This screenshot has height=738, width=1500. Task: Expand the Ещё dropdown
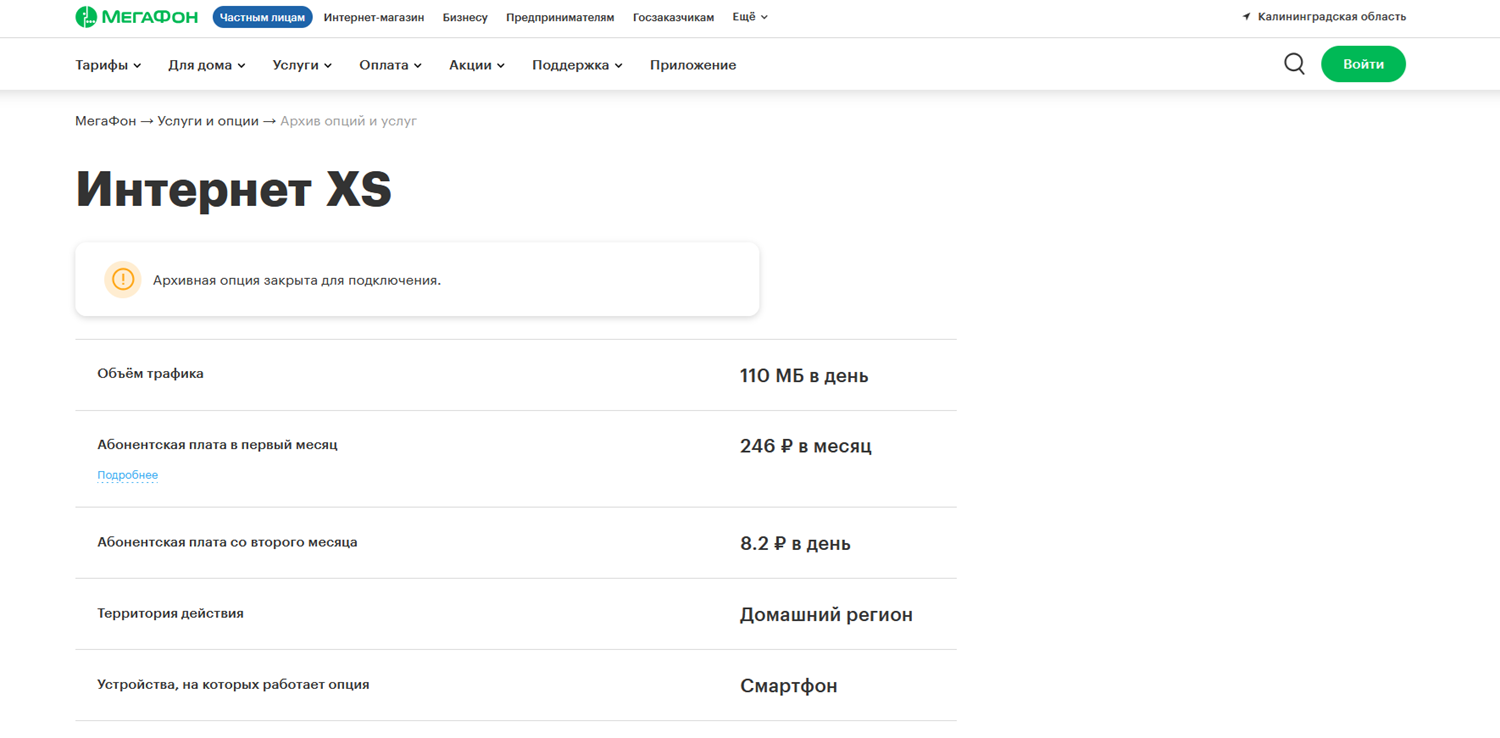(750, 17)
